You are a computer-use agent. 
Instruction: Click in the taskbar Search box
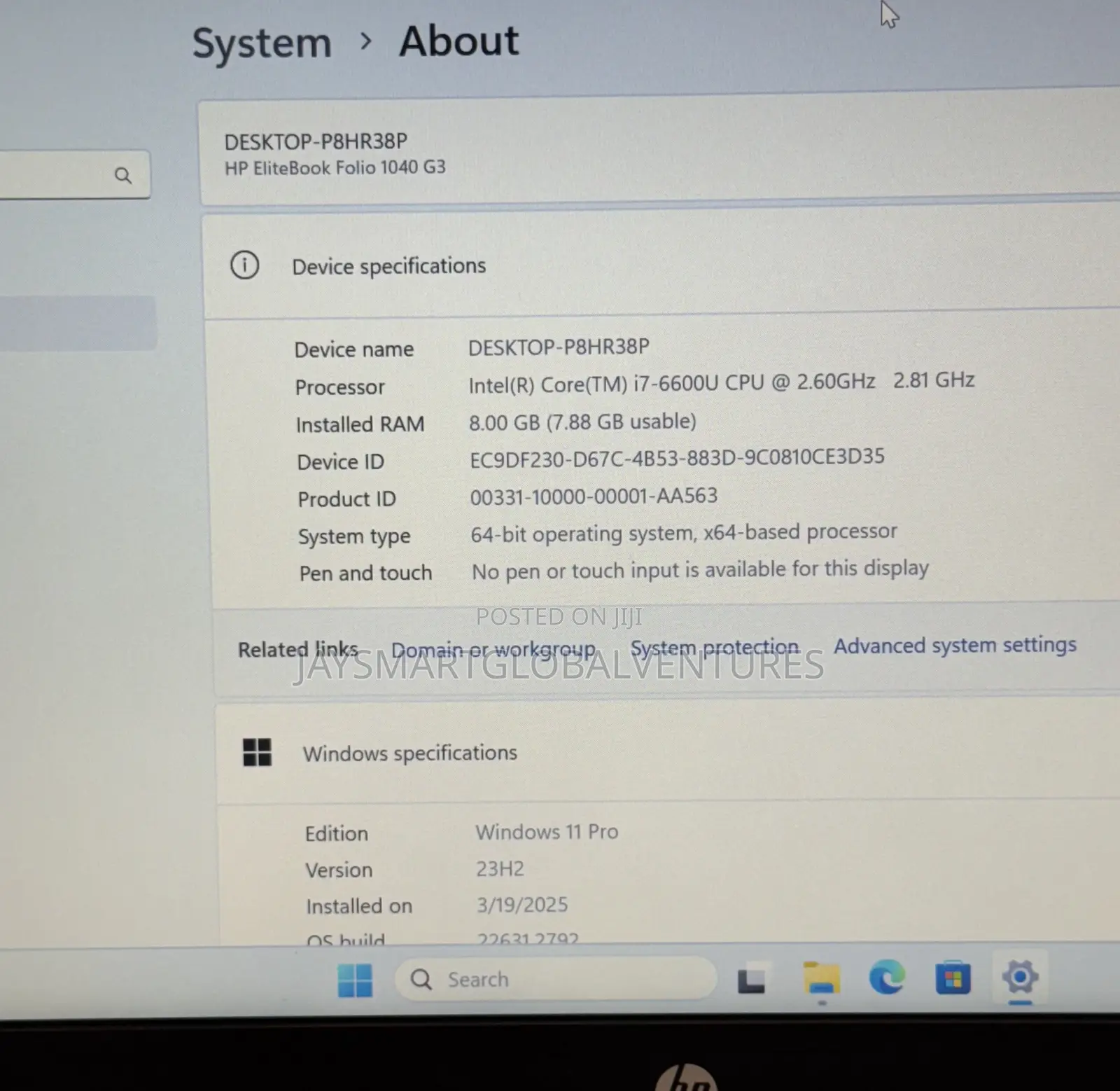(x=556, y=979)
